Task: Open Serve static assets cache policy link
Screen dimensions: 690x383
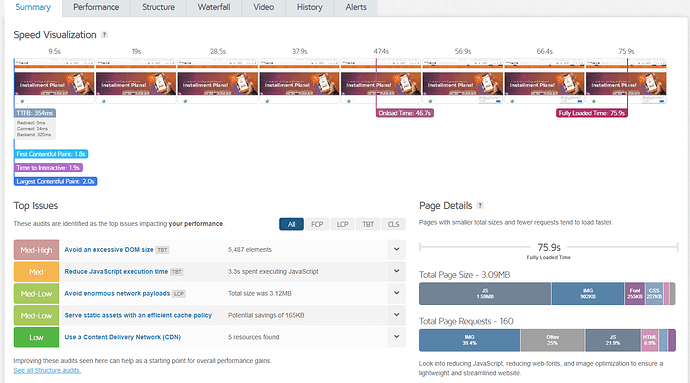Action: [138, 315]
